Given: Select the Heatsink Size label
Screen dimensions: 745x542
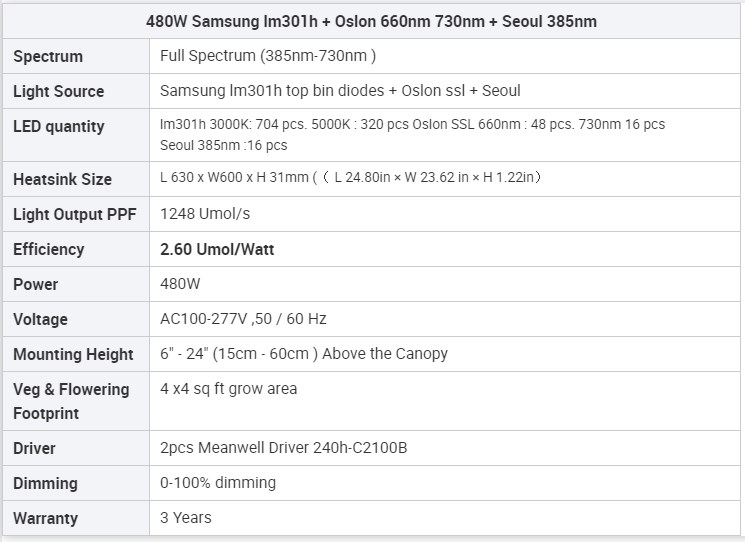Looking at the screenshot, I should 62,180.
